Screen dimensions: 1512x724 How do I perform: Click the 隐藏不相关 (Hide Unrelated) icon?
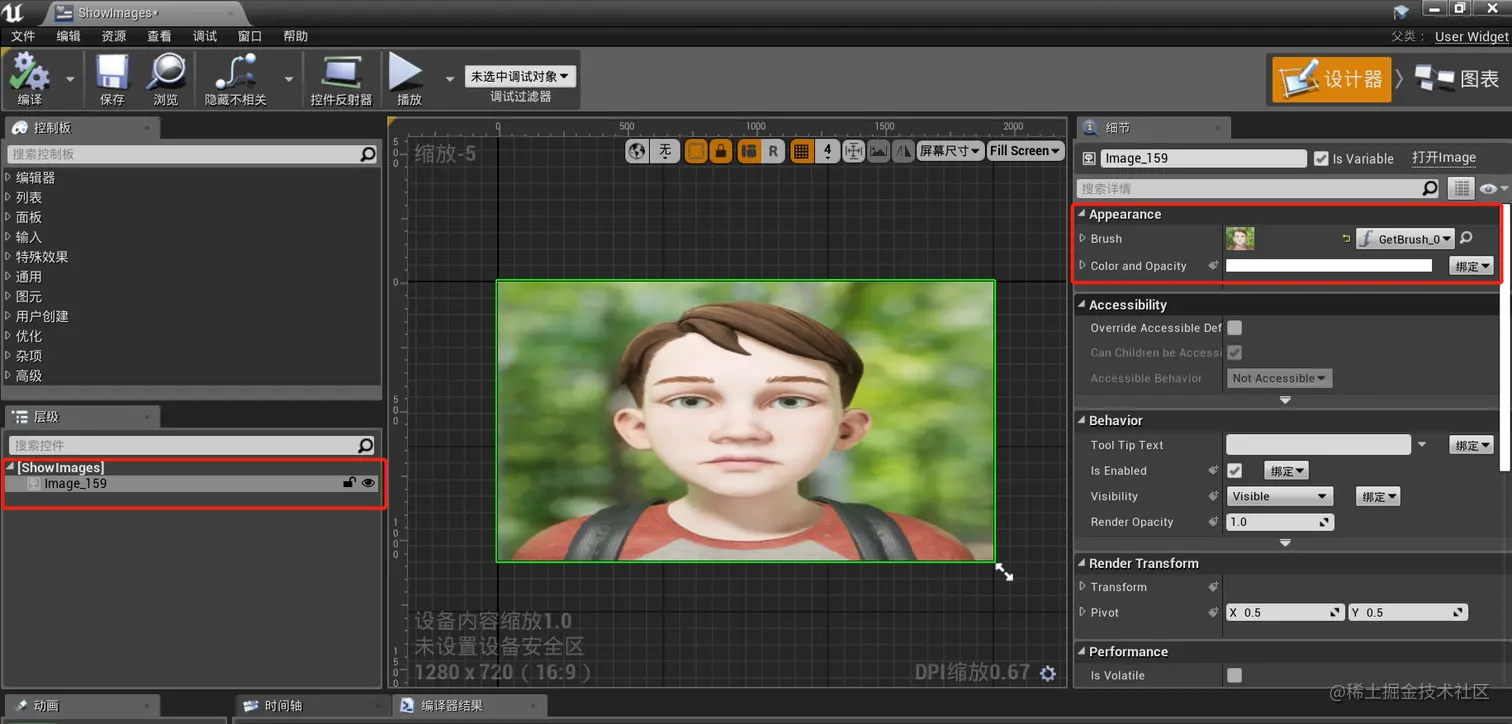pyautogui.click(x=236, y=72)
